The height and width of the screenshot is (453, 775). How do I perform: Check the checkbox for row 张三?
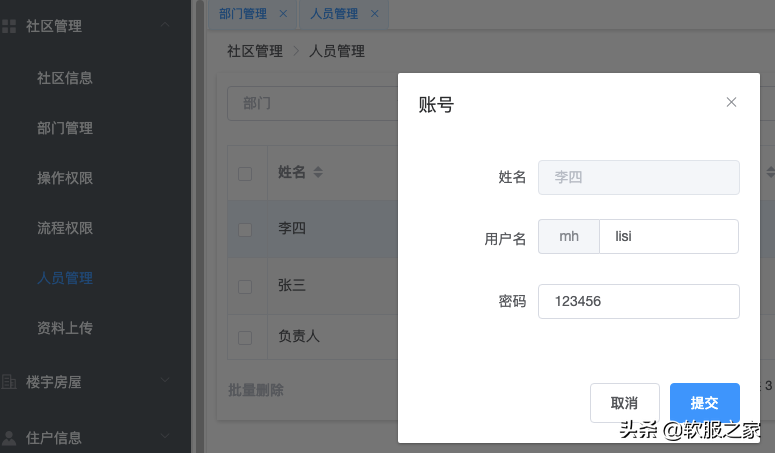point(245,287)
